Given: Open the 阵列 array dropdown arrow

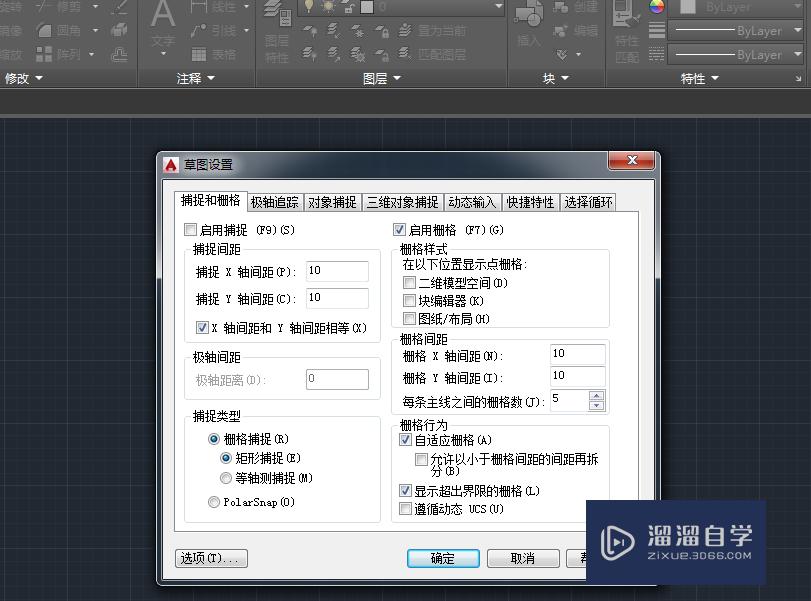Looking at the screenshot, I should [92, 54].
